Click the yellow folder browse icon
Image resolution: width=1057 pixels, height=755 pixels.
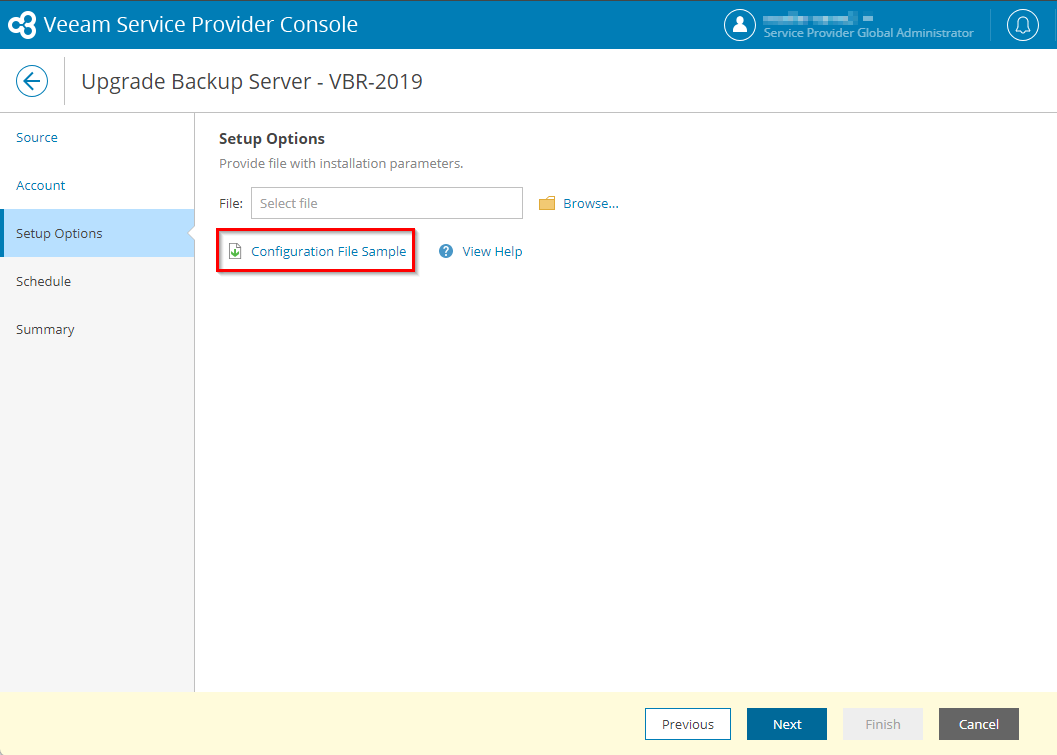coord(547,203)
